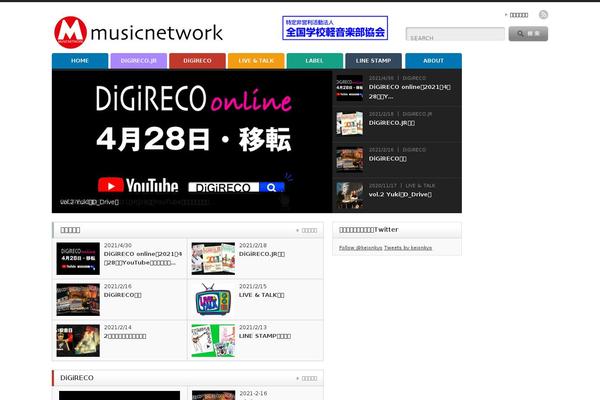
Task: Open news title DiGiRECO dated 2021/2/16
Action: pos(122,295)
